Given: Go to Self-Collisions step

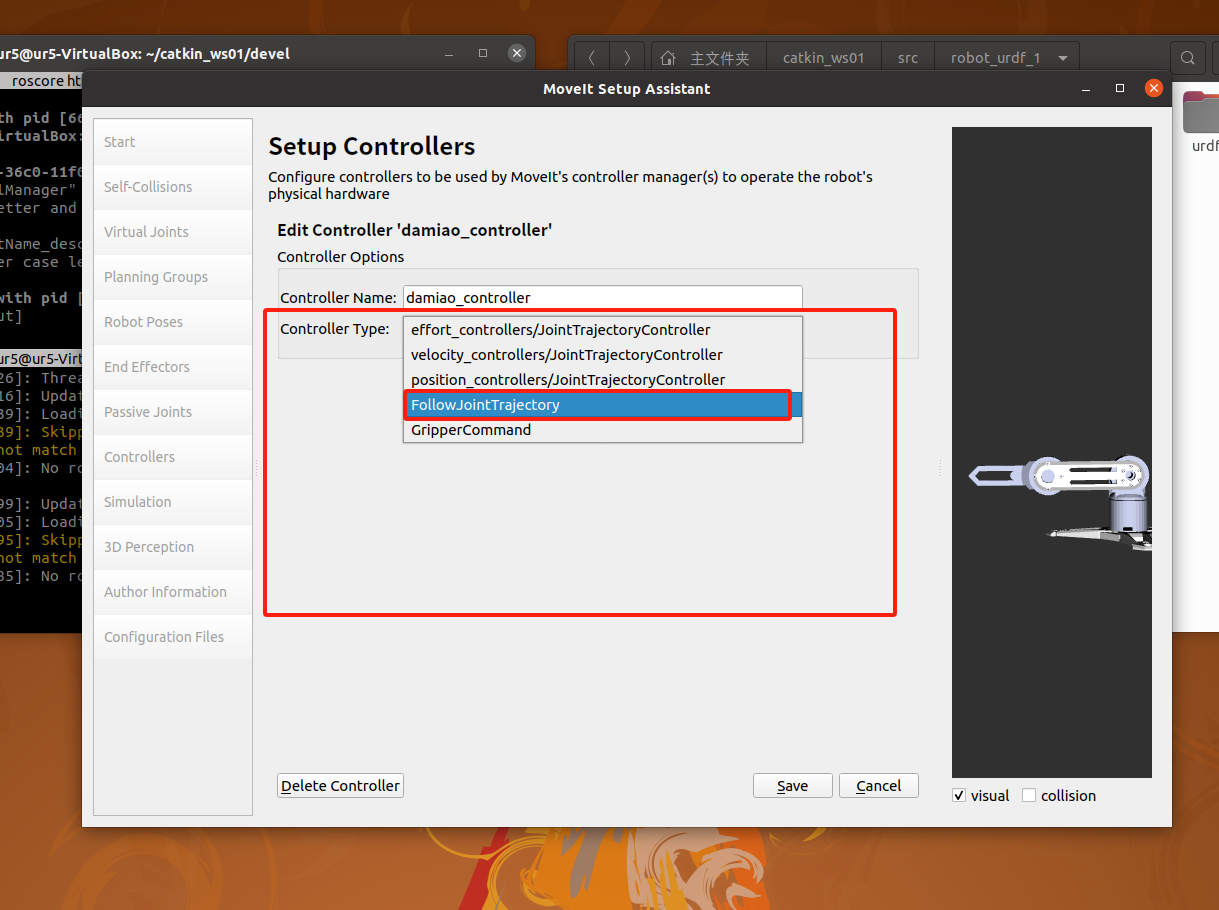Looking at the screenshot, I should pos(172,187).
